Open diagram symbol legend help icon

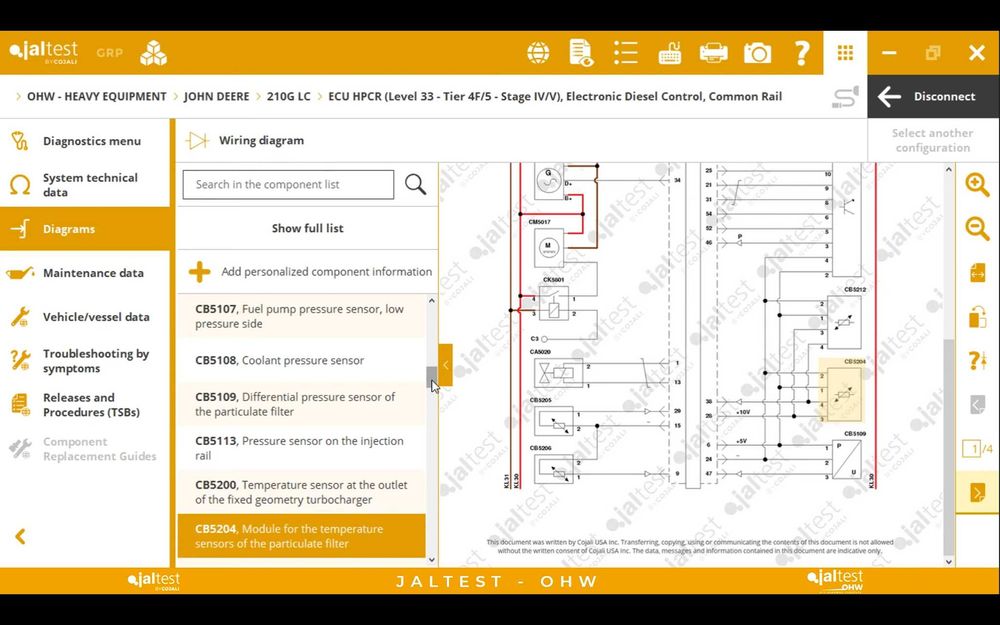[978, 360]
